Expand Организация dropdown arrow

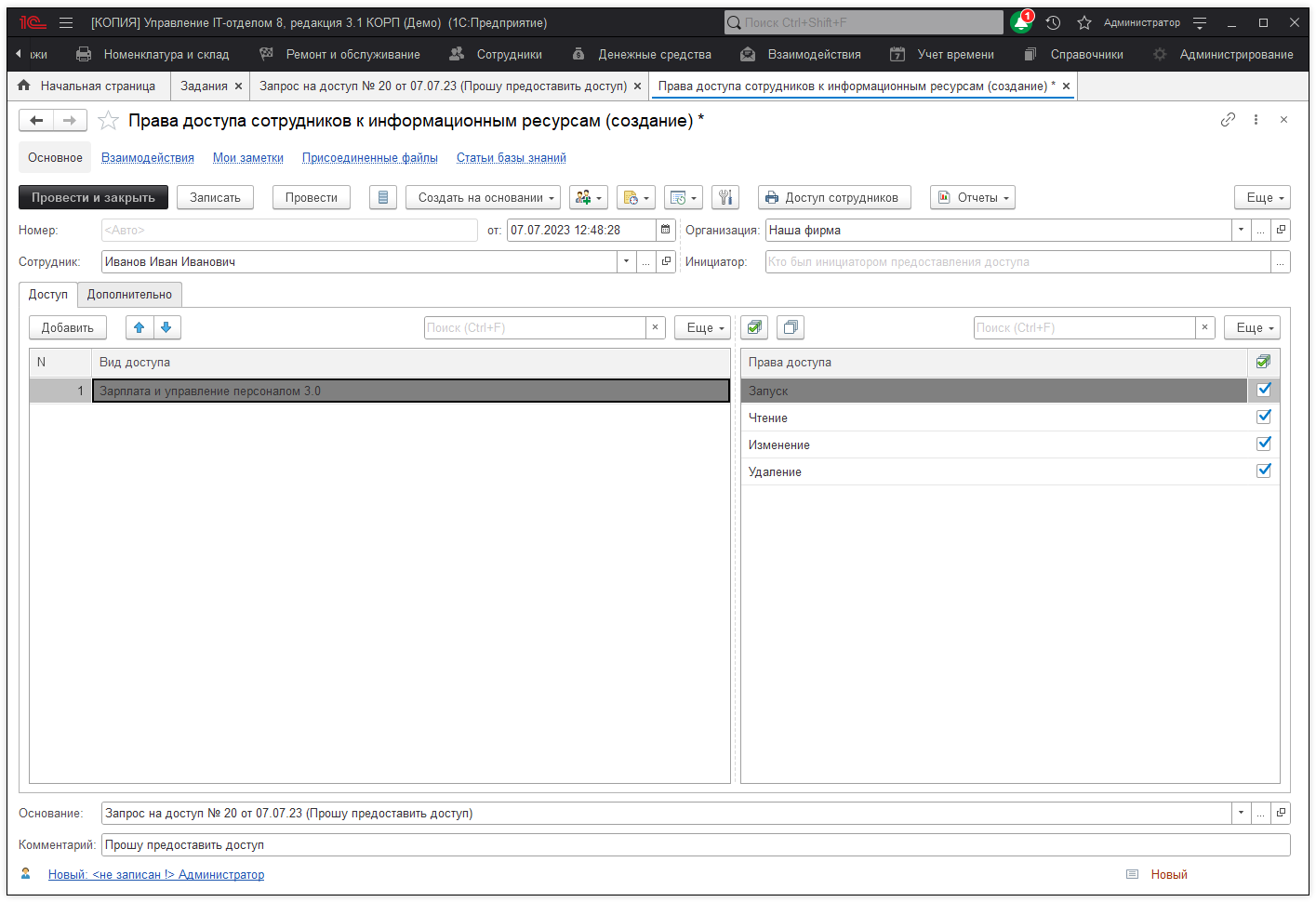pyautogui.click(x=1241, y=230)
